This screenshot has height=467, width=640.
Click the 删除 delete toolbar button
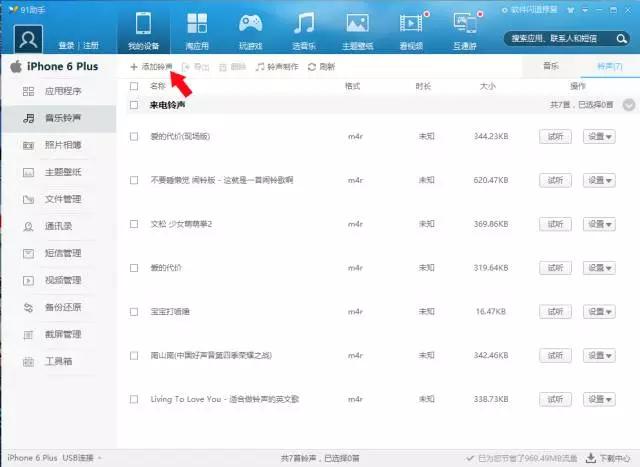point(232,67)
